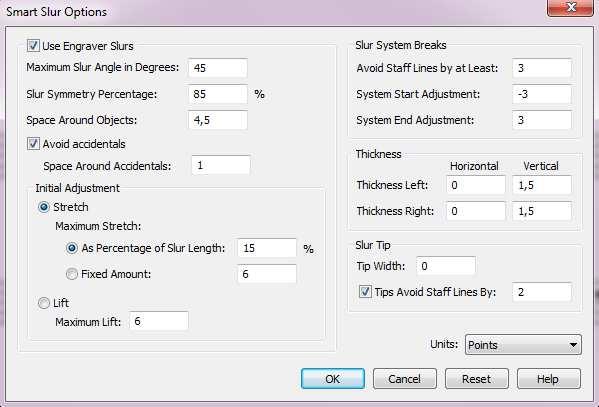Click the Tip Width input field
The height and width of the screenshot is (407, 599).
(x=446, y=266)
